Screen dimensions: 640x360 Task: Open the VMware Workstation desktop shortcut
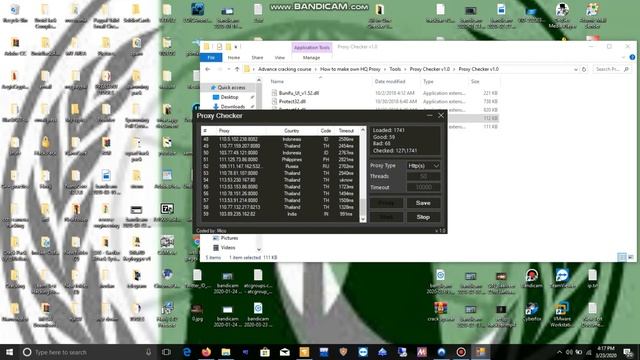coord(562,315)
